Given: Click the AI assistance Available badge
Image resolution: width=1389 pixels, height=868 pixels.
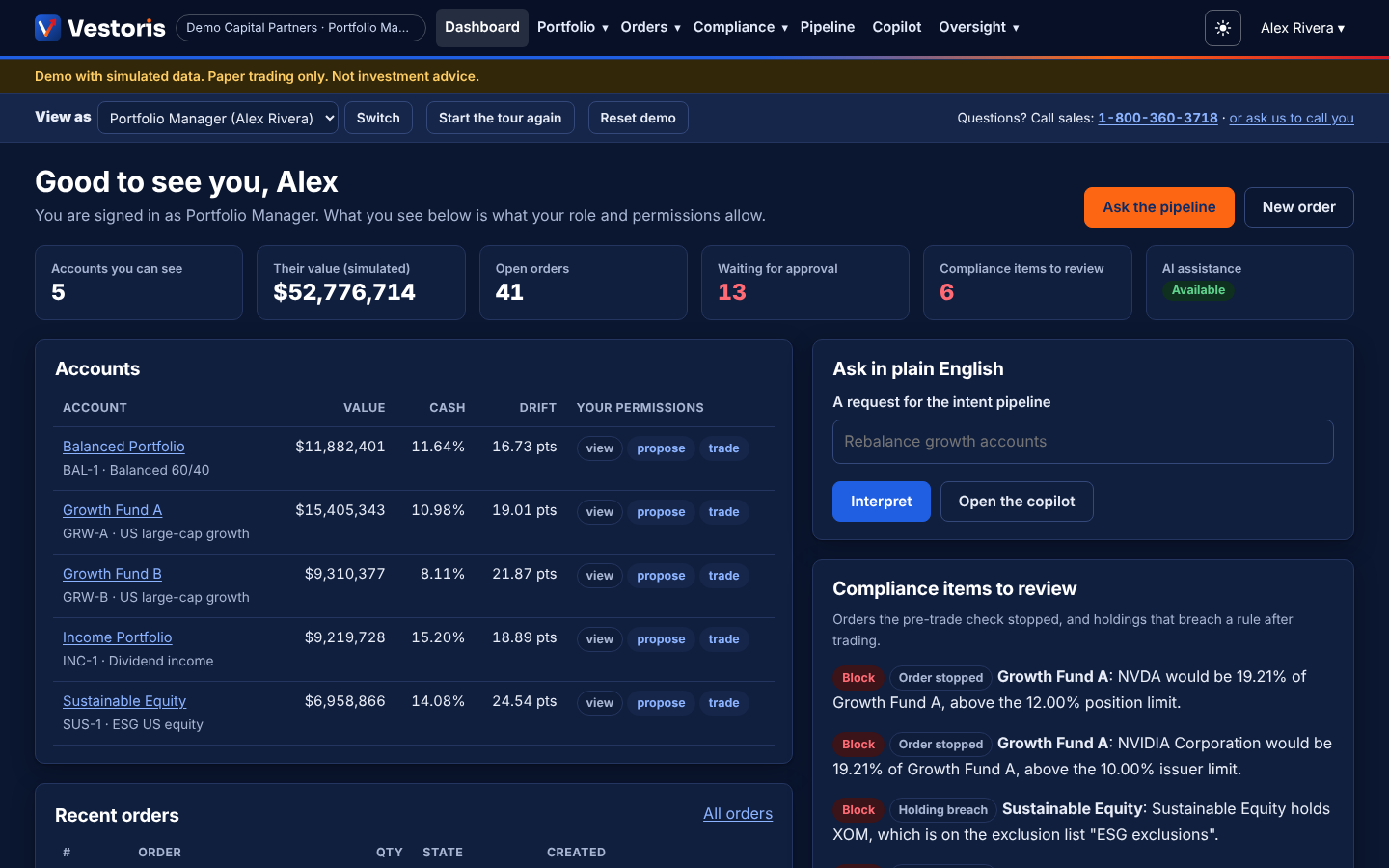Looking at the screenshot, I should pos(1198,290).
